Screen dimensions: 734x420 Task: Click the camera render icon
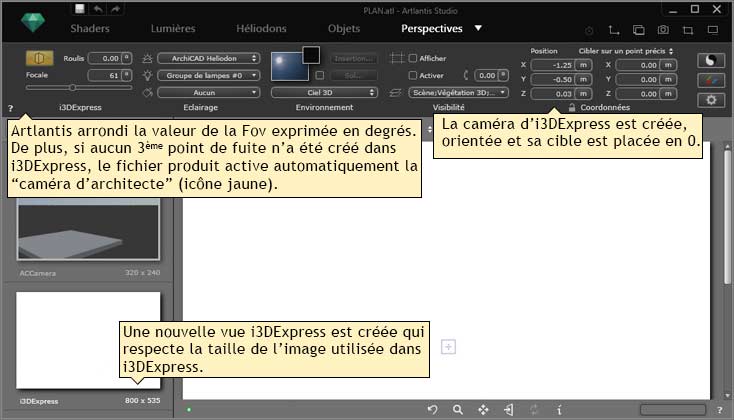(663, 30)
